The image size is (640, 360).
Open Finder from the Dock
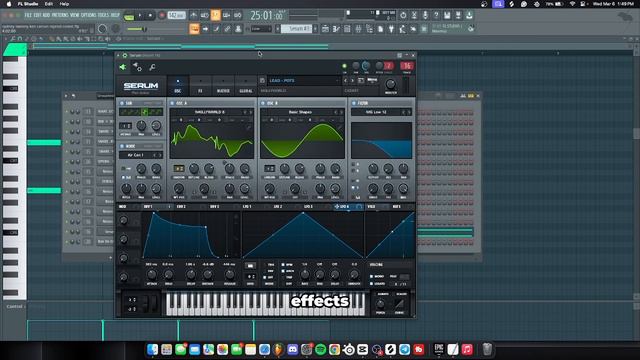point(152,349)
